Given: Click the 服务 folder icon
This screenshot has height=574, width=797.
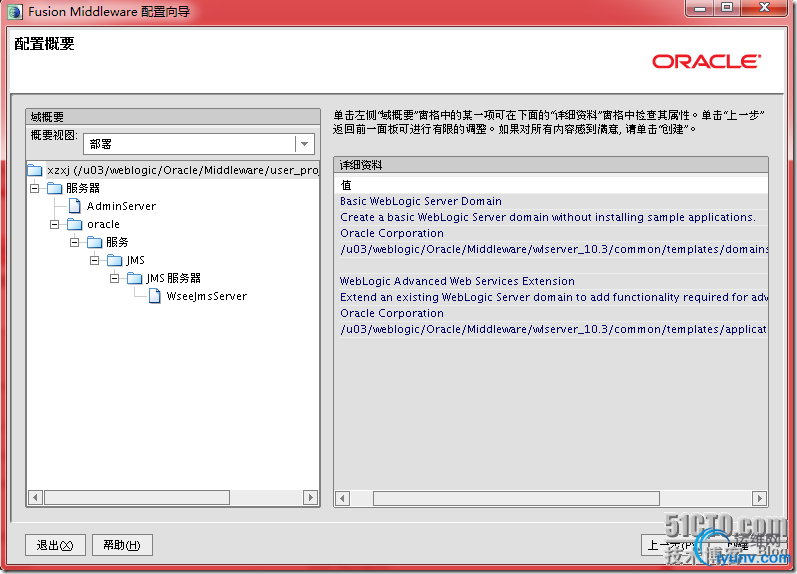Looking at the screenshot, I should point(95,242).
